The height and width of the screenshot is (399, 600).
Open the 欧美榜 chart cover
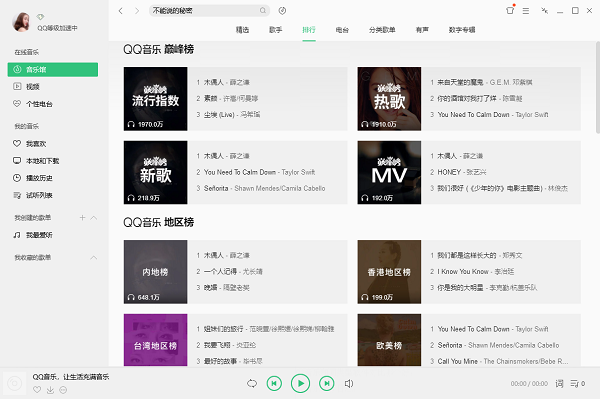coord(389,340)
